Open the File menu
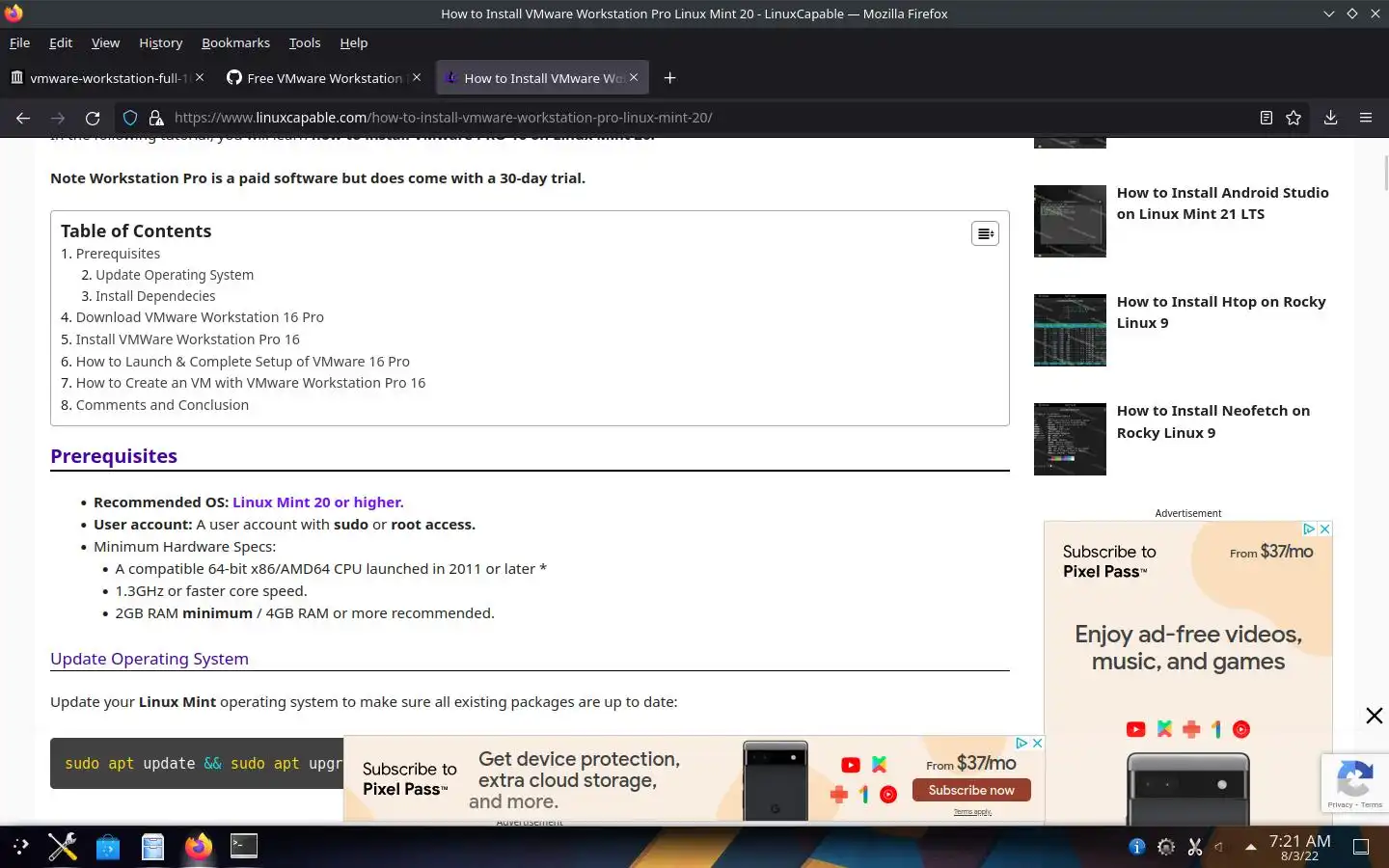The width and height of the screenshot is (1389, 868). pyautogui.click(x=19, y=42)
